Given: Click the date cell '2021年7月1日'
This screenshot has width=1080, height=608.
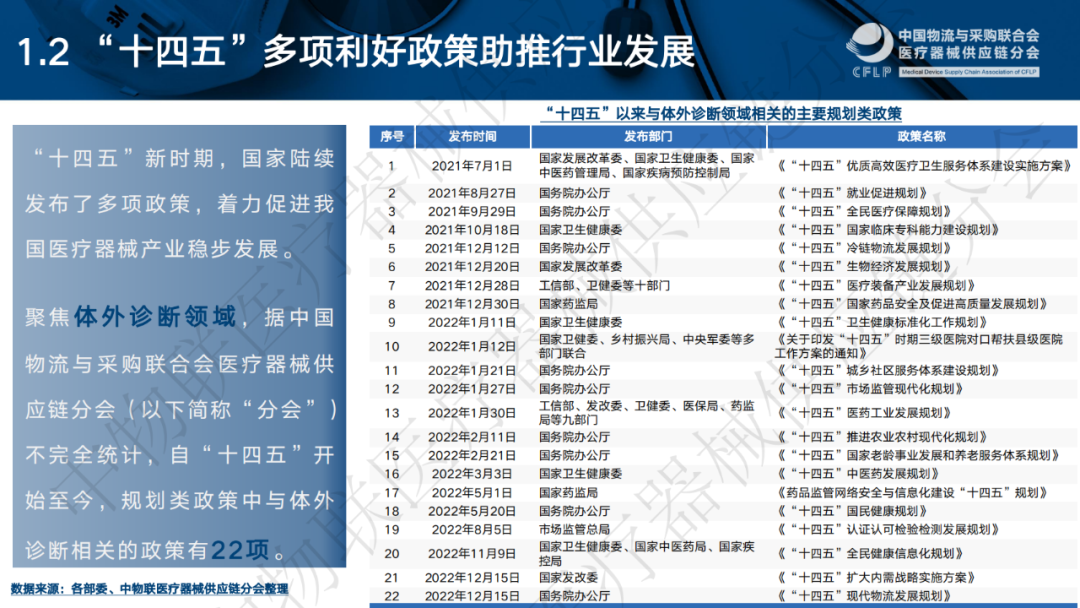Looking at the screenshot, I should [x=472, y=166].
